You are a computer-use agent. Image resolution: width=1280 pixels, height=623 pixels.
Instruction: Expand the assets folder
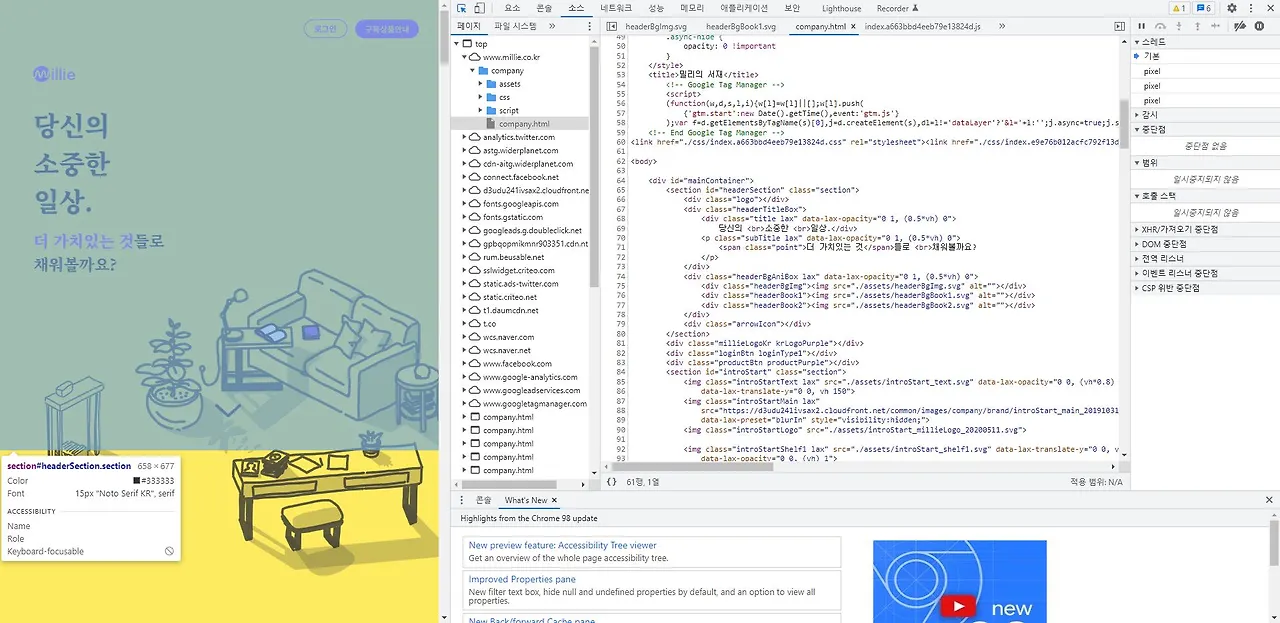[481, 84]
